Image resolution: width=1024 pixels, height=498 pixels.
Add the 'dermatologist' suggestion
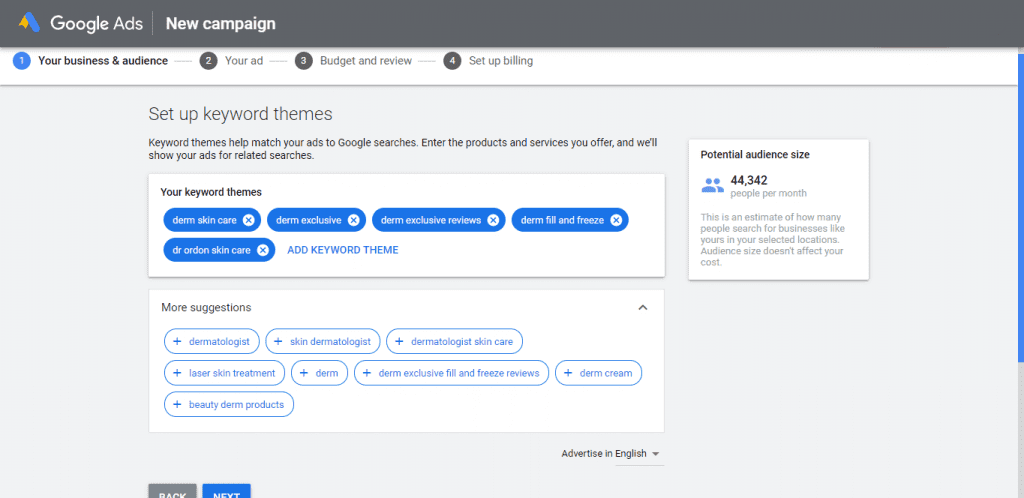[212, 342]
